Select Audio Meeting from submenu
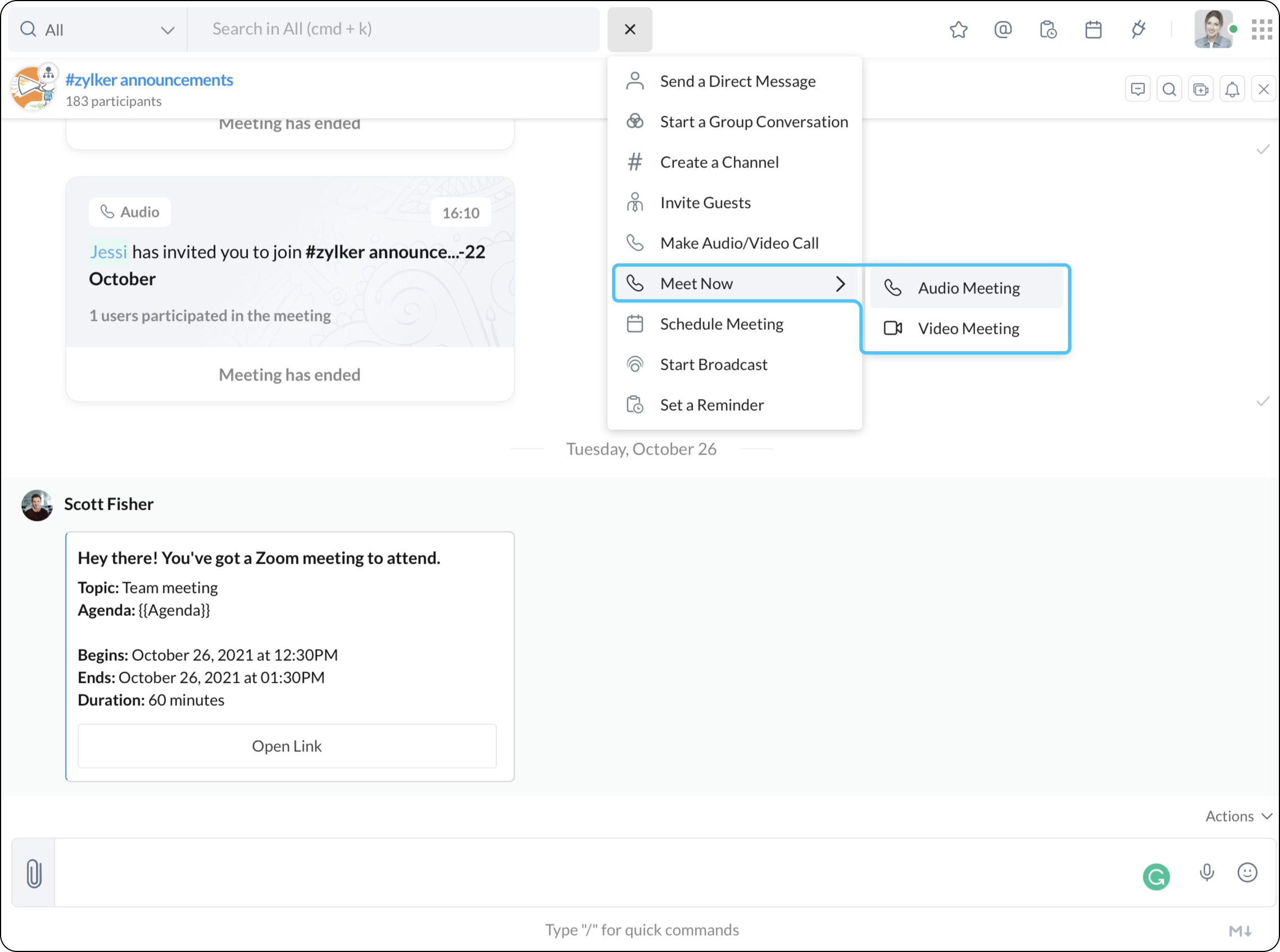This screenshot has height=952, width=1280. [x=968, y=288]
